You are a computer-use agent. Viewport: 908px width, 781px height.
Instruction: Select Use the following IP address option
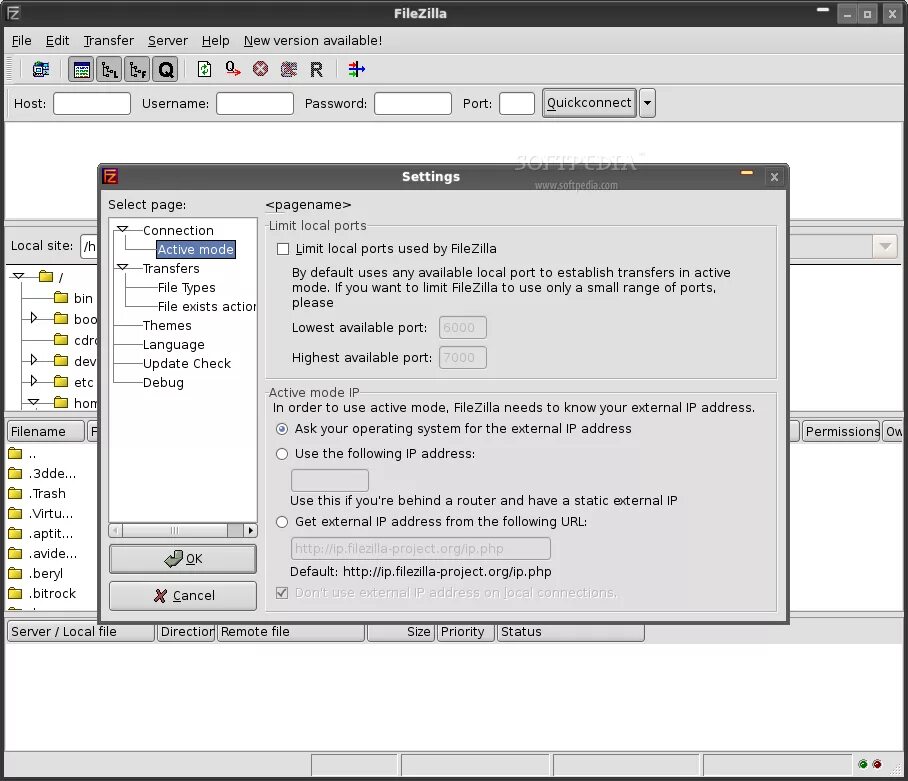(282, 454)
